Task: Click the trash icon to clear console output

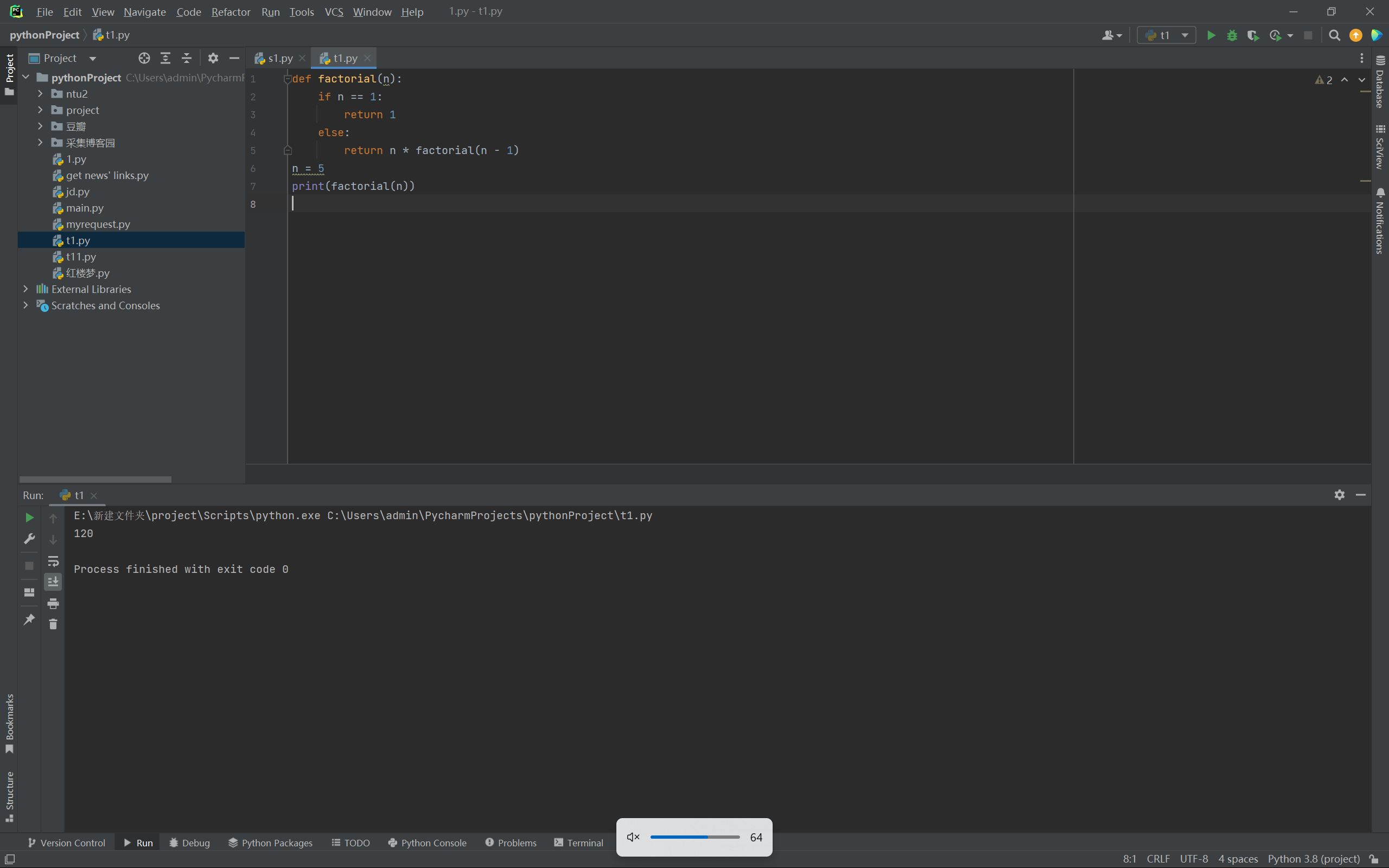Action: pyautogui.click(x=53, y=624)
